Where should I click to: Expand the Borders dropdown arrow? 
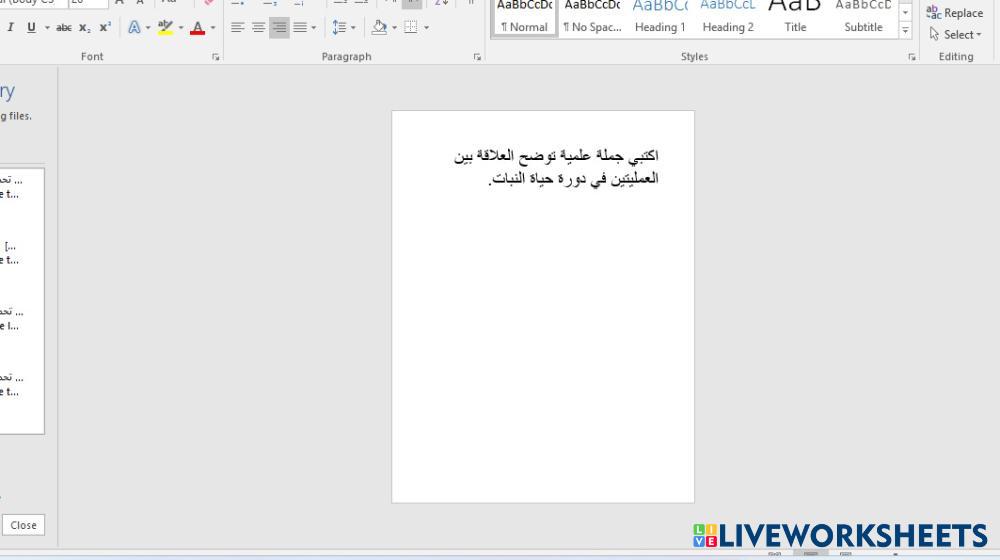(x=426, y=28)
